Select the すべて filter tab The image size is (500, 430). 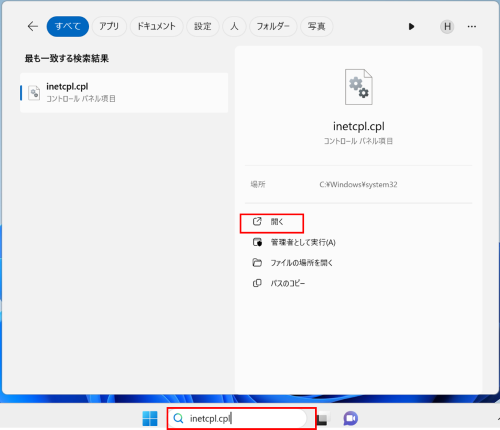tap(68, 26)
